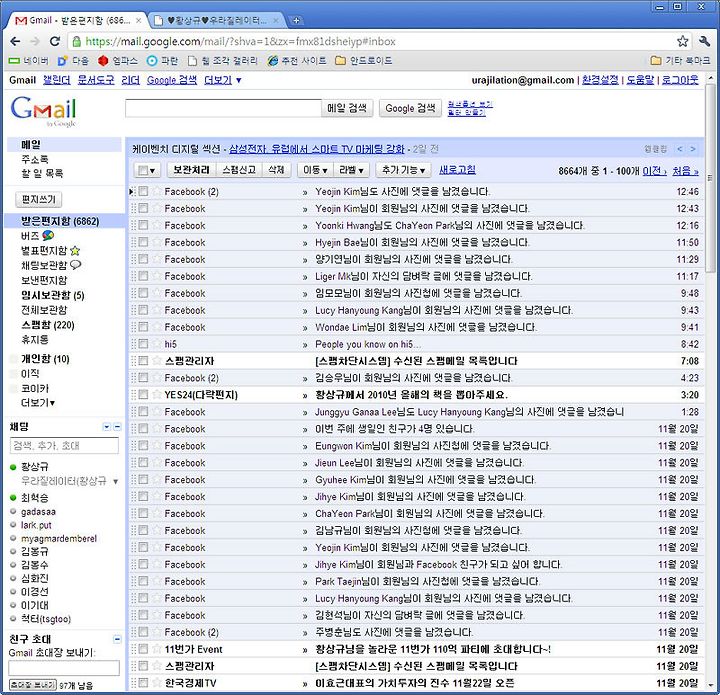Click the 로그아웃 link
720x695 pixels.
pyautogui.click(x=680, y=80)
